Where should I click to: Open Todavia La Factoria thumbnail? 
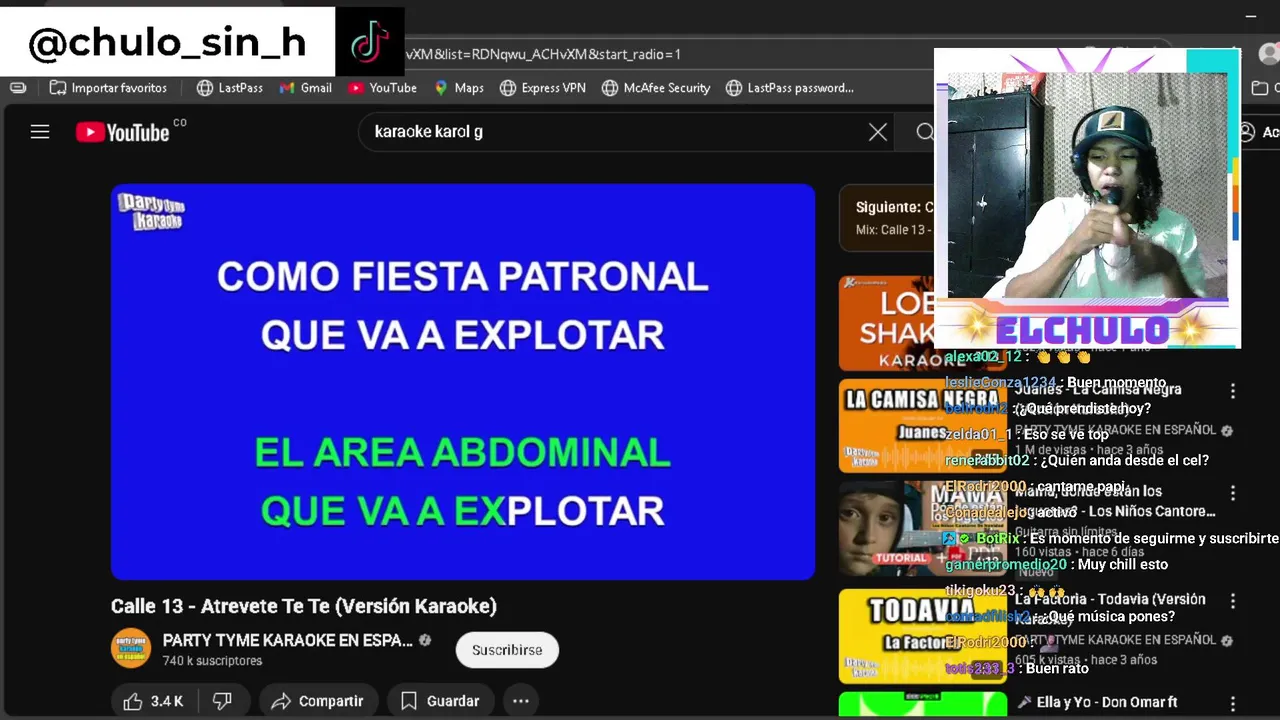coord(923,636)
